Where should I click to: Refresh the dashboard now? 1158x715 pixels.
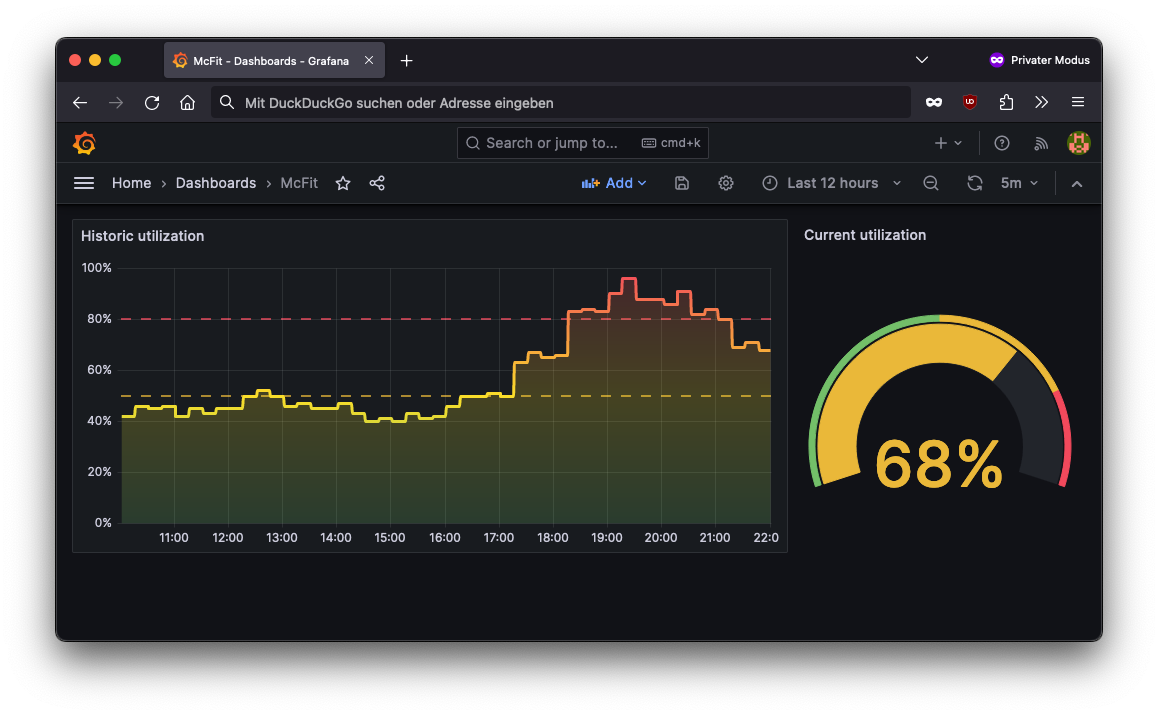point(974,183)
